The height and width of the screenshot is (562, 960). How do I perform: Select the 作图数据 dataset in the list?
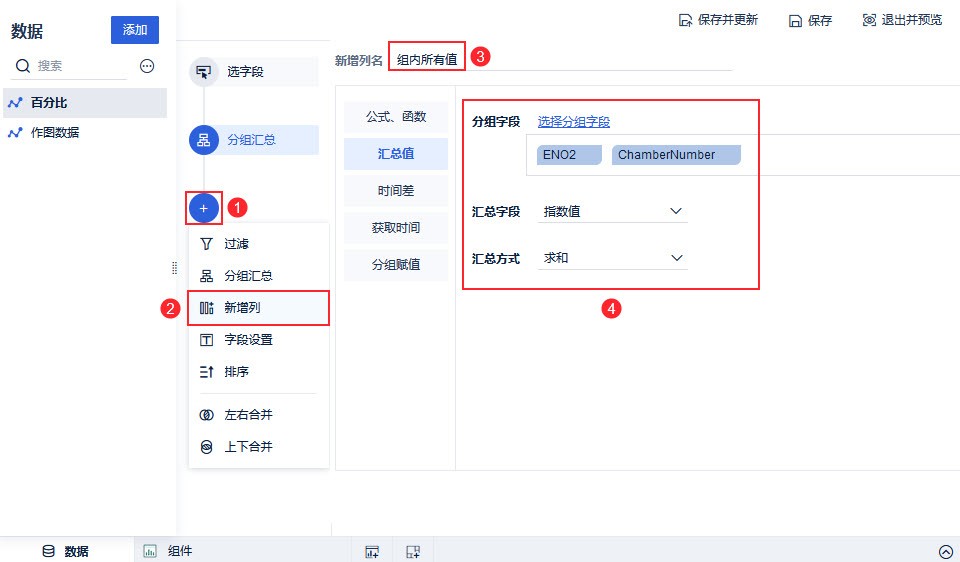tap(55, 133)
